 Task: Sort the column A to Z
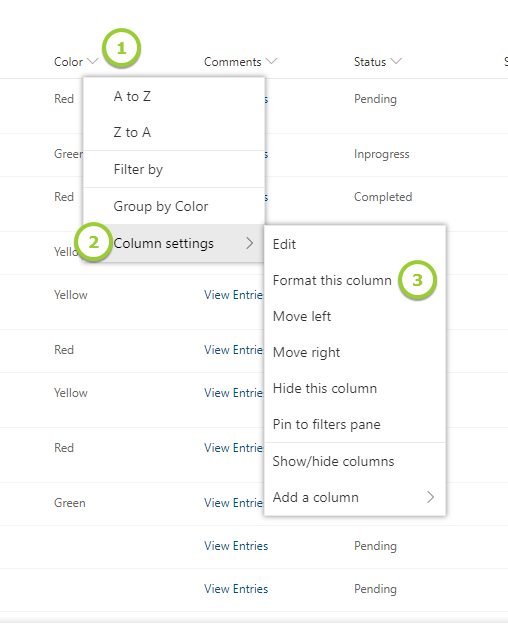[x=174, y=96]
